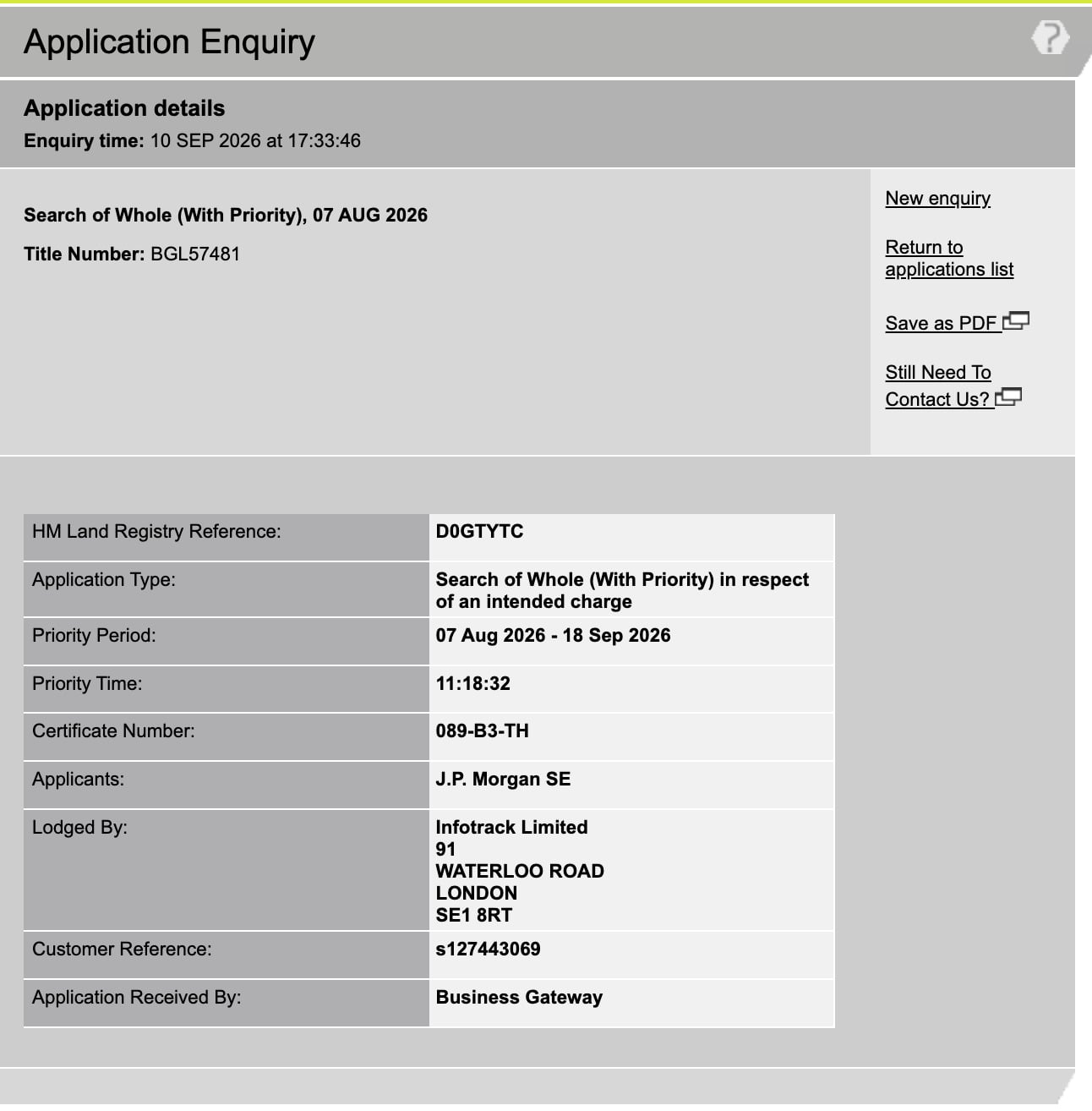Click customer reference s127443069
The height and width of the screenshot is (1111, 1092).
pyautogui.click(x=488, y=949)
